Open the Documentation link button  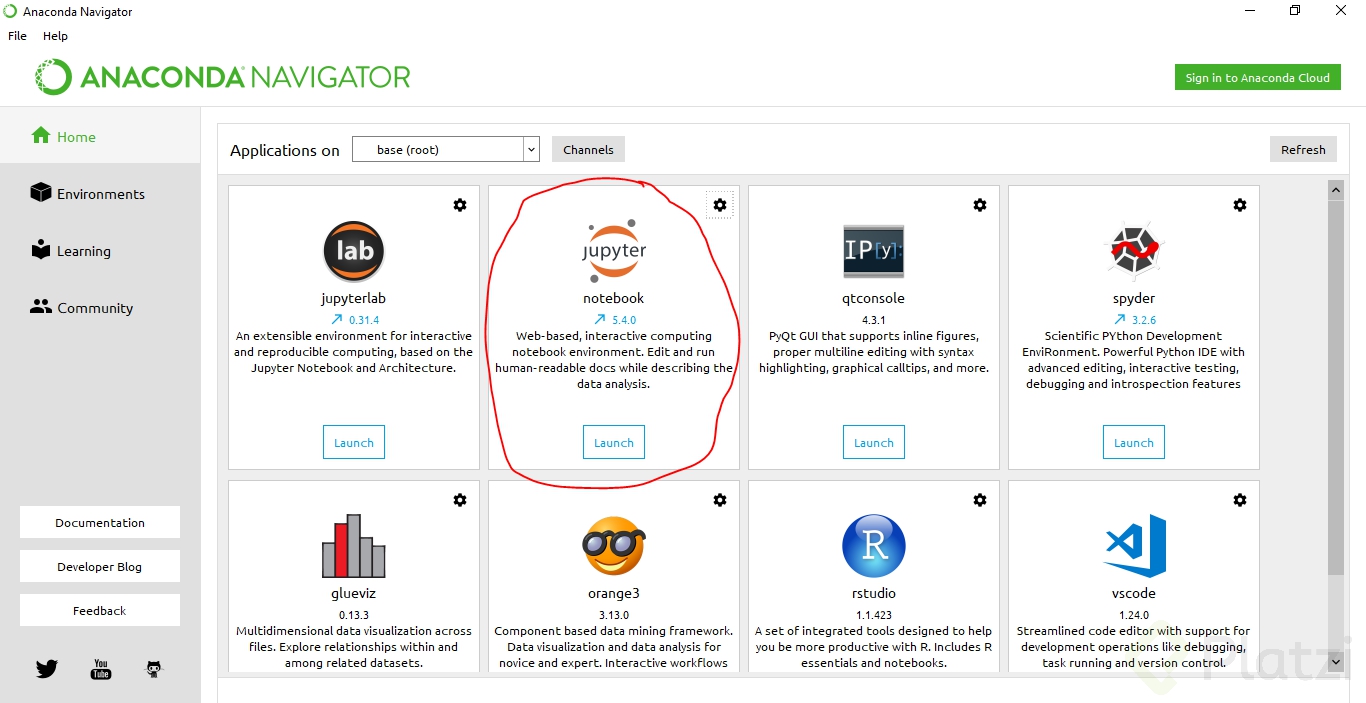100,522
